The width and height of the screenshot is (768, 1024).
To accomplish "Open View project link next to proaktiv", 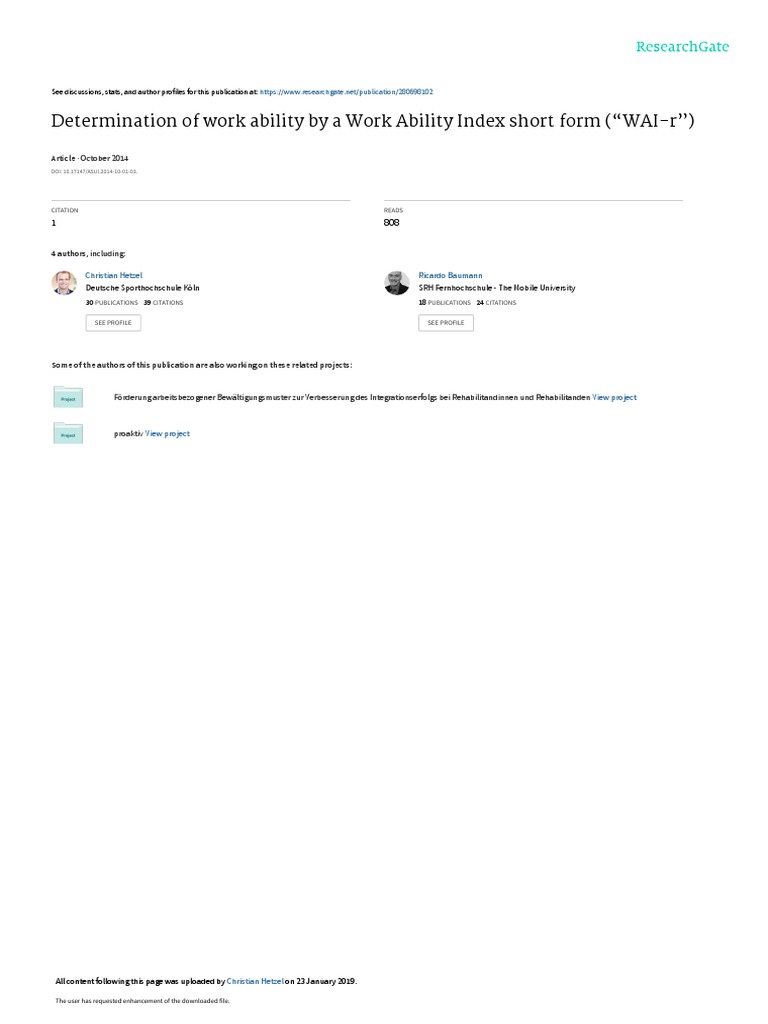I will pyautogui.click(x=167, y=434).
